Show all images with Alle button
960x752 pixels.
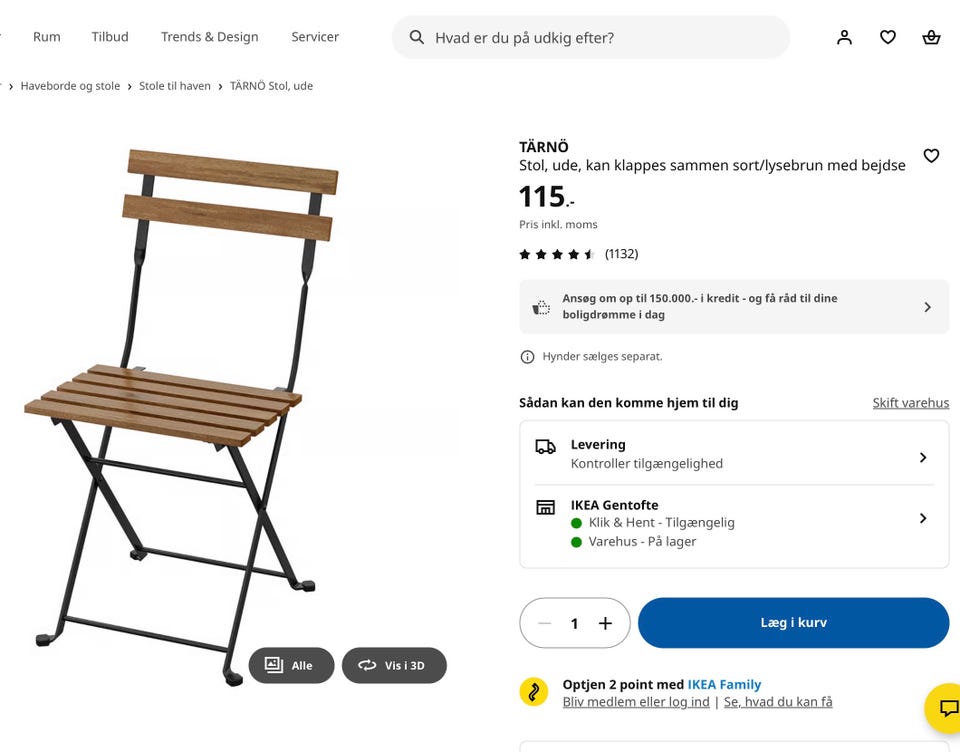[291, 665]
